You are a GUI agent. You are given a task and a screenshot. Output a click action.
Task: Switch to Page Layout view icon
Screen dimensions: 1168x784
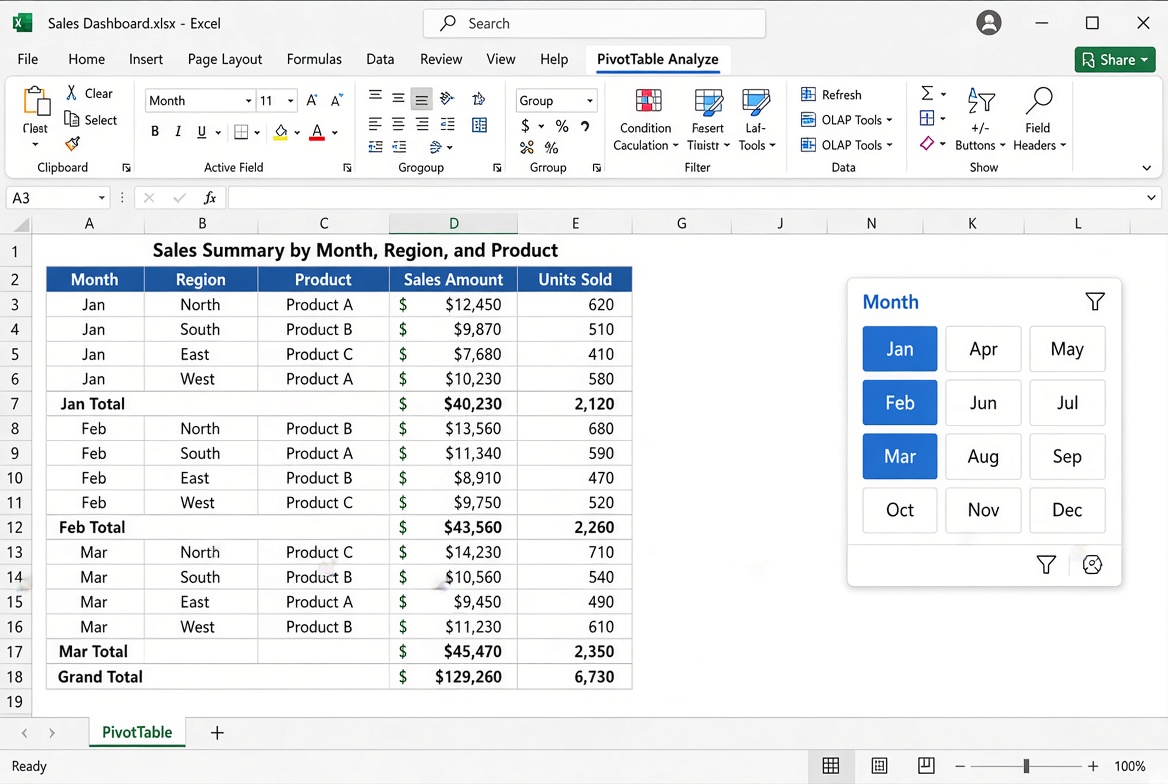tap(879, 765)
